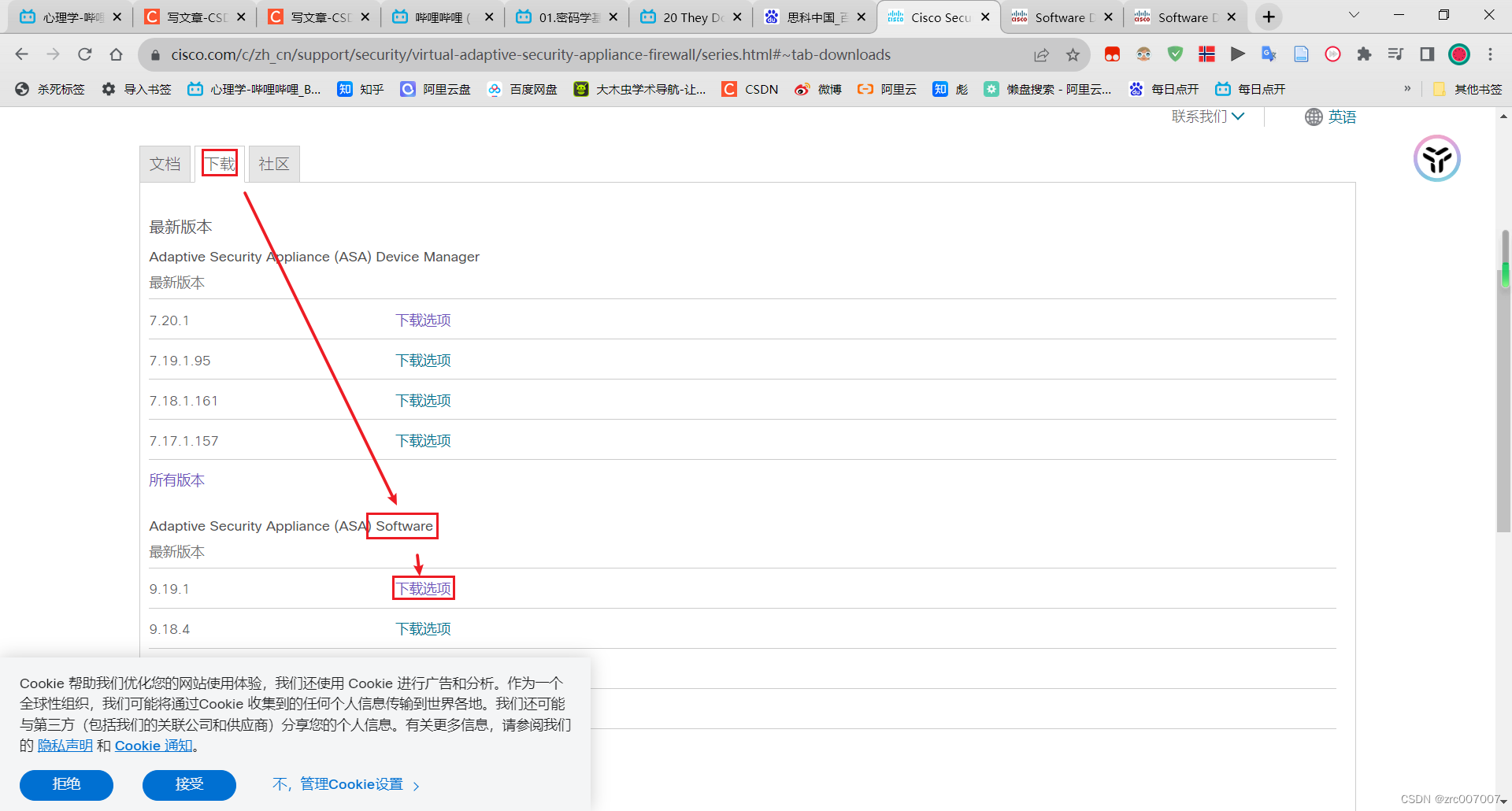Open the 隐私声明 link

(65, 746)
